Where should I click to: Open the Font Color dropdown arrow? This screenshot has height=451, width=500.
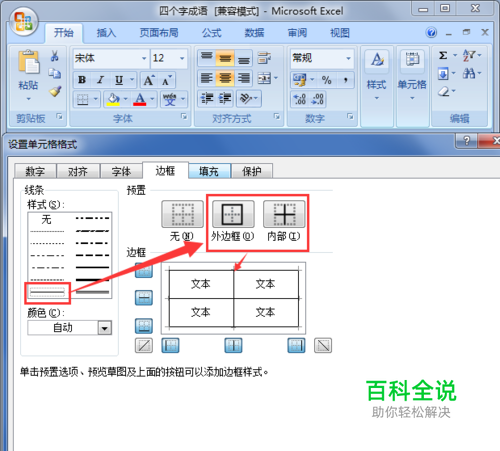[152, 99]
